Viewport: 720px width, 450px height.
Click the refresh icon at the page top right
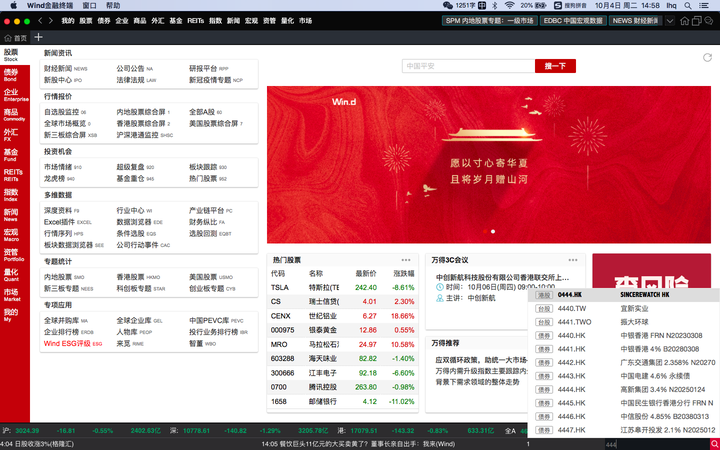pos(707,57)
